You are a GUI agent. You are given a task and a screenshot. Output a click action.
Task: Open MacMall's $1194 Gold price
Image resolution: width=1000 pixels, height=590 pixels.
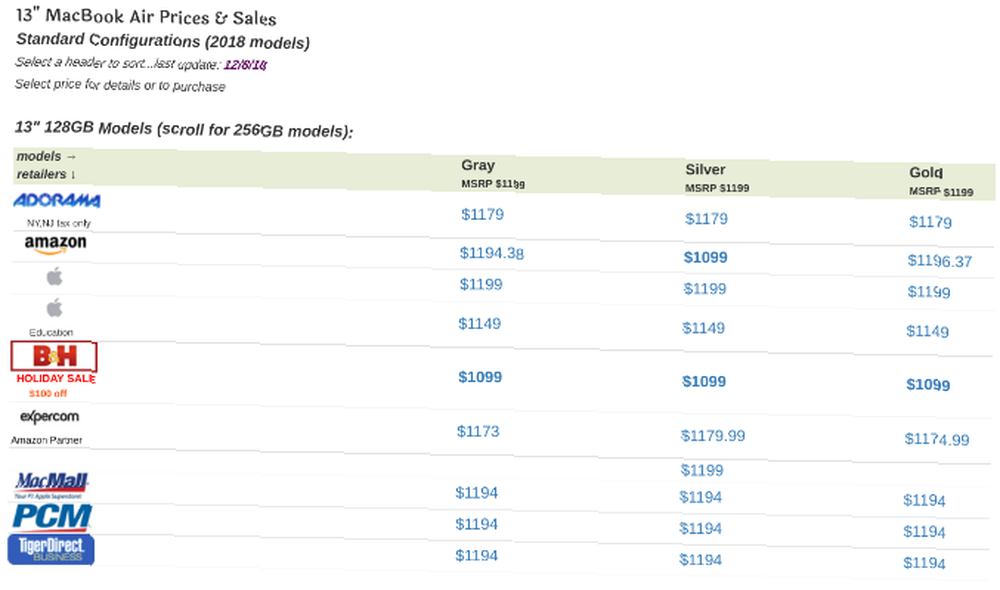925,501
